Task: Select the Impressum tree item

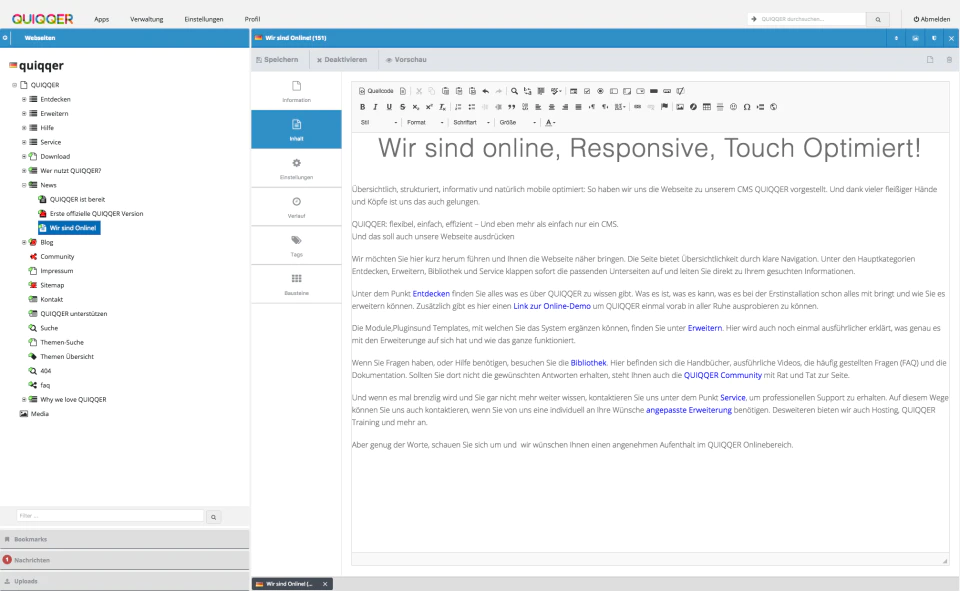Action: (x=56, y=271)
